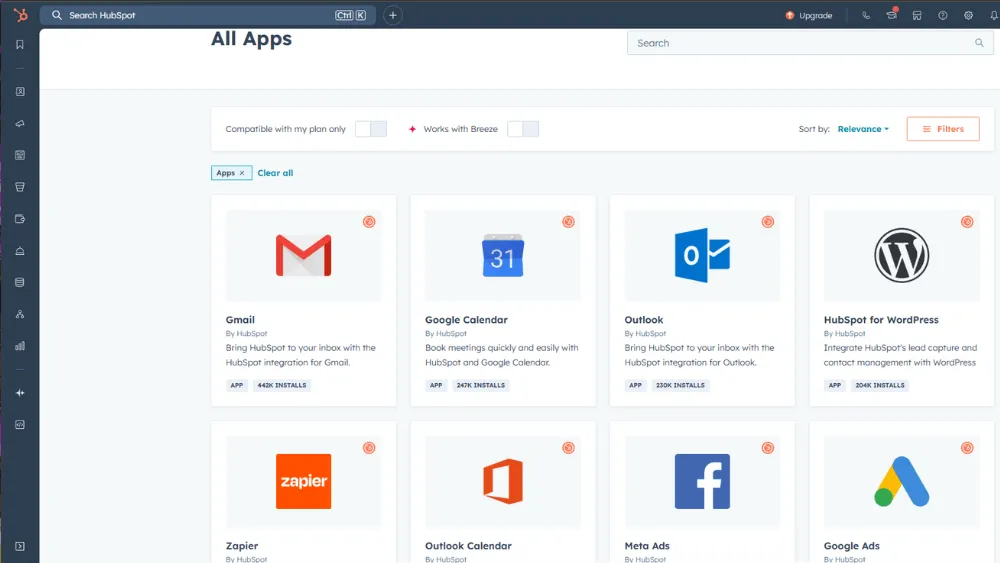Open the HubSpot sprocket home logo
The width and height of the screenshot is (1000, 563).
[20, 15]
